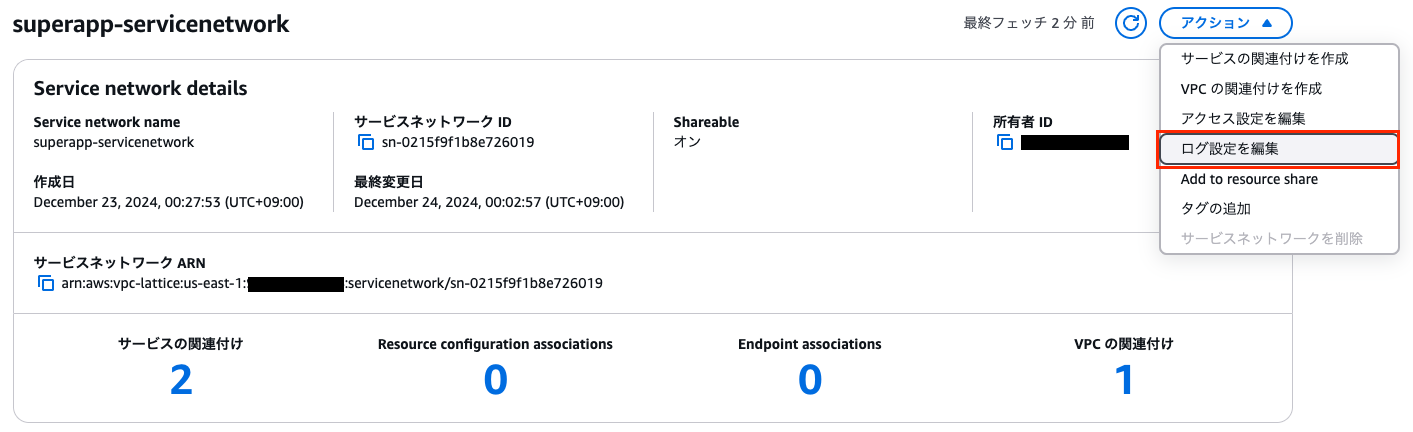Choose タグの追加 from the actions menu
Viewport: 1413px width, 432px height.
point(1215,209)
